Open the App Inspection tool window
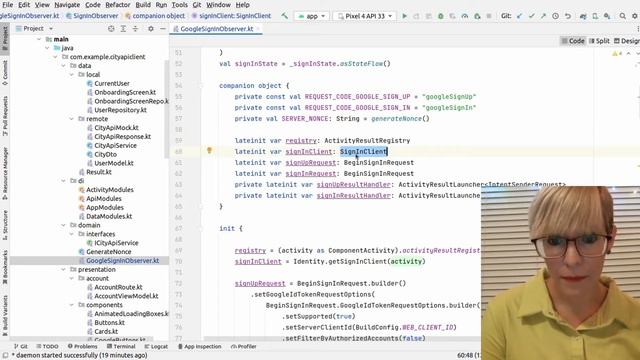The height and width of the screenshot is (360, 640). coord(200,346)
